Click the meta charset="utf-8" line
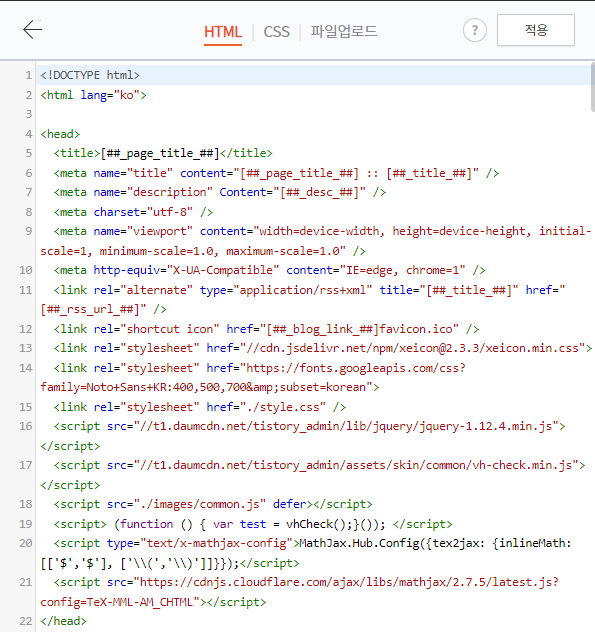 (133, 212)
